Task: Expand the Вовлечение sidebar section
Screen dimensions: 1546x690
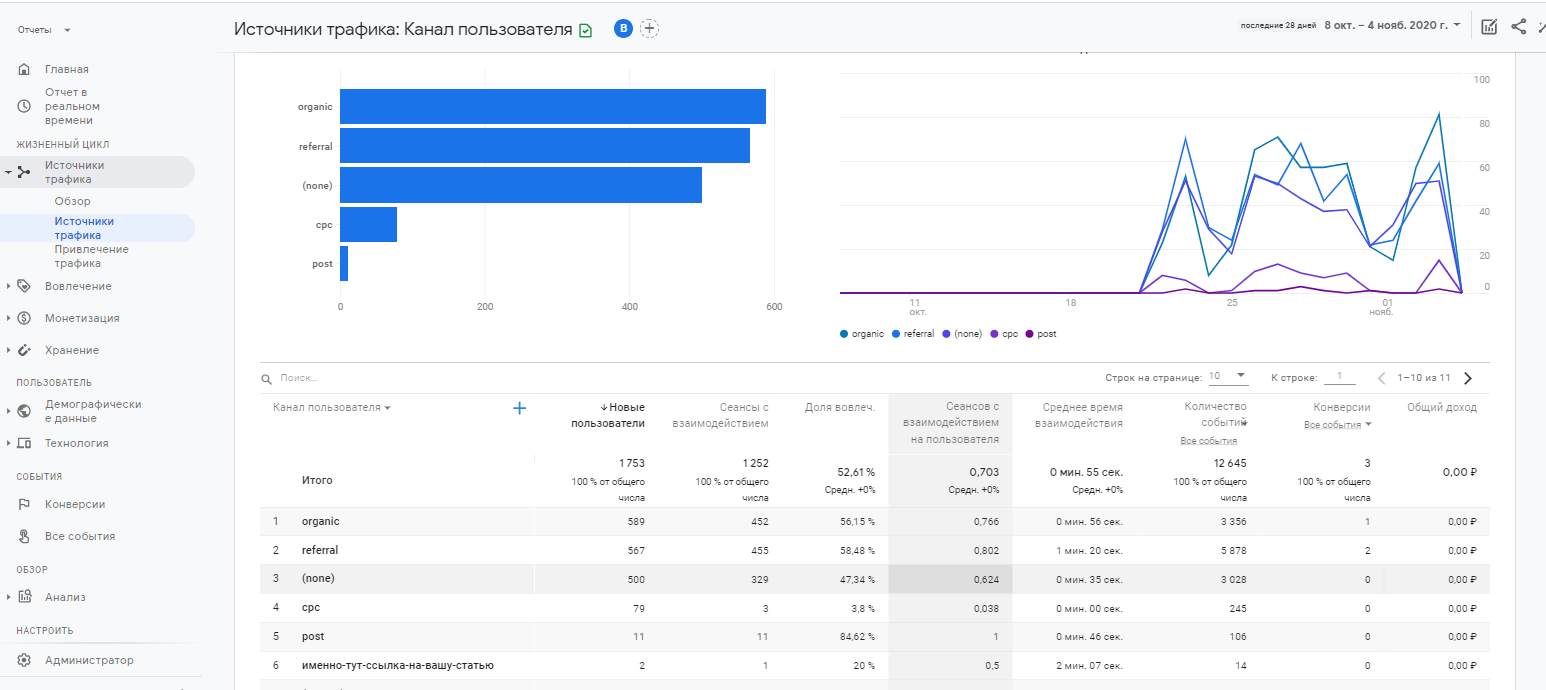Action: [78, 286]
